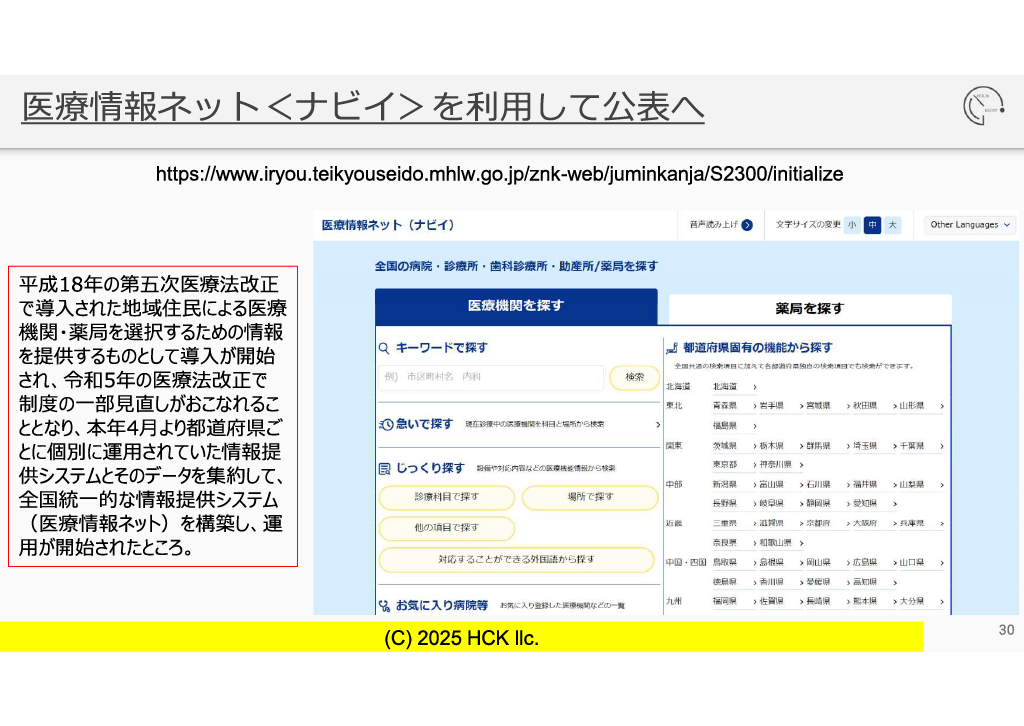Open the Other Languages dropdown
The image size is (1024, 726).
pyautogui.click(x=970, y=225)
